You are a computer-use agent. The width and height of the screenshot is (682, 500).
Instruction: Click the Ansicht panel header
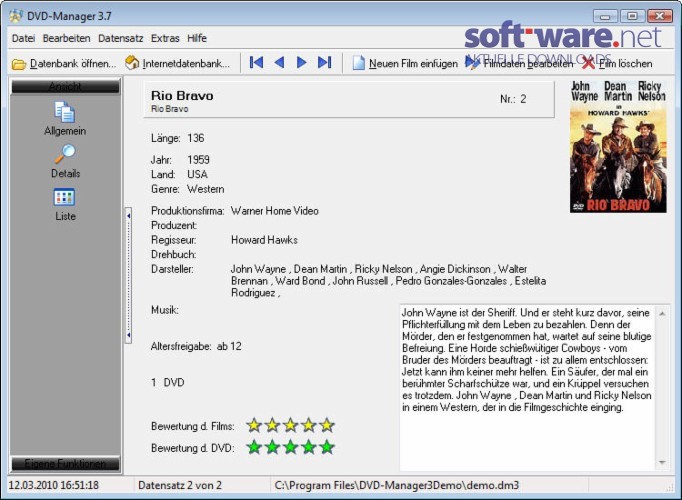[65, 87]
